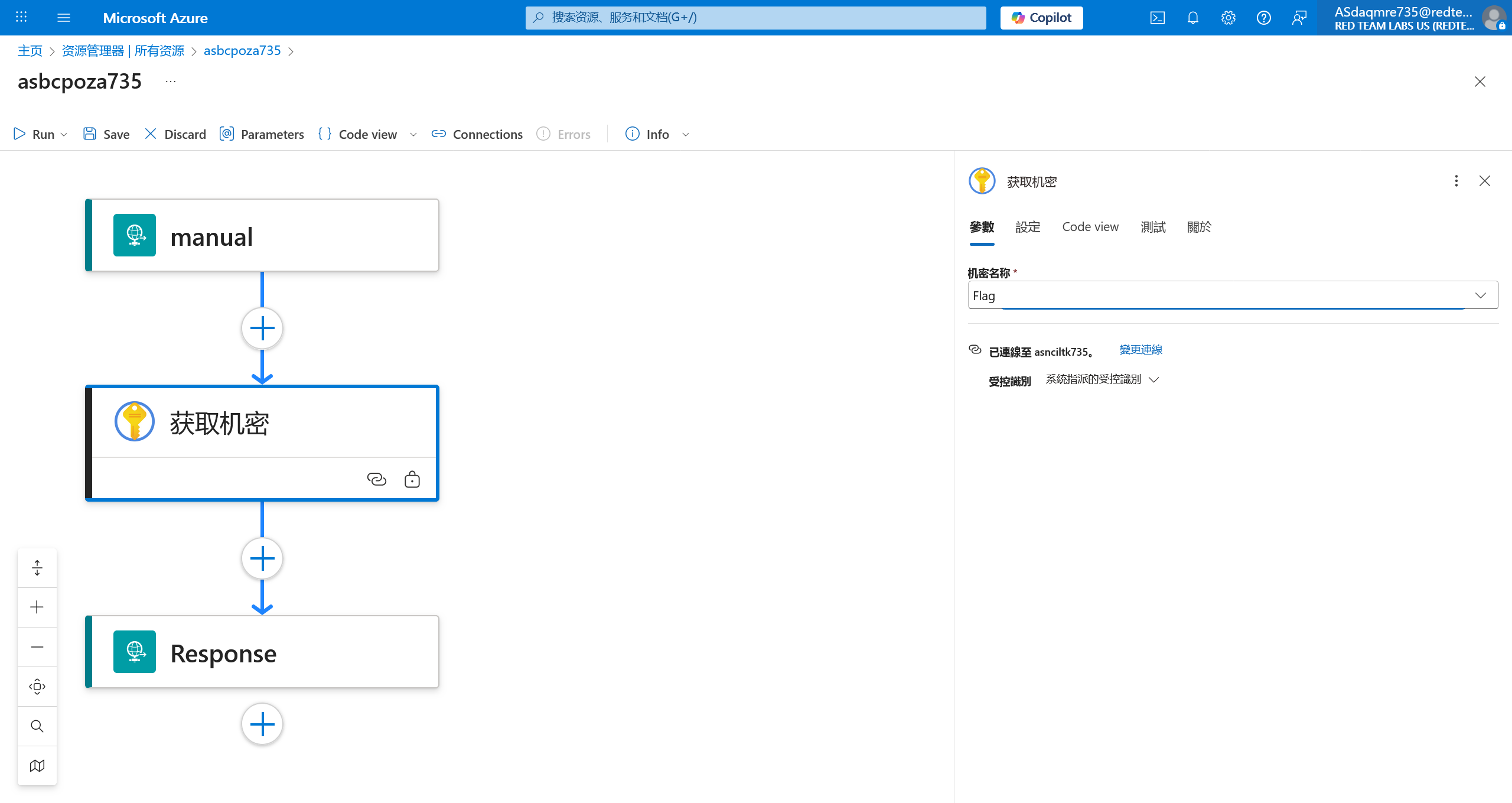The image size is (1512, 803).
Task: Click the fit-to-view canvas icon
Action: pos(37,686)
